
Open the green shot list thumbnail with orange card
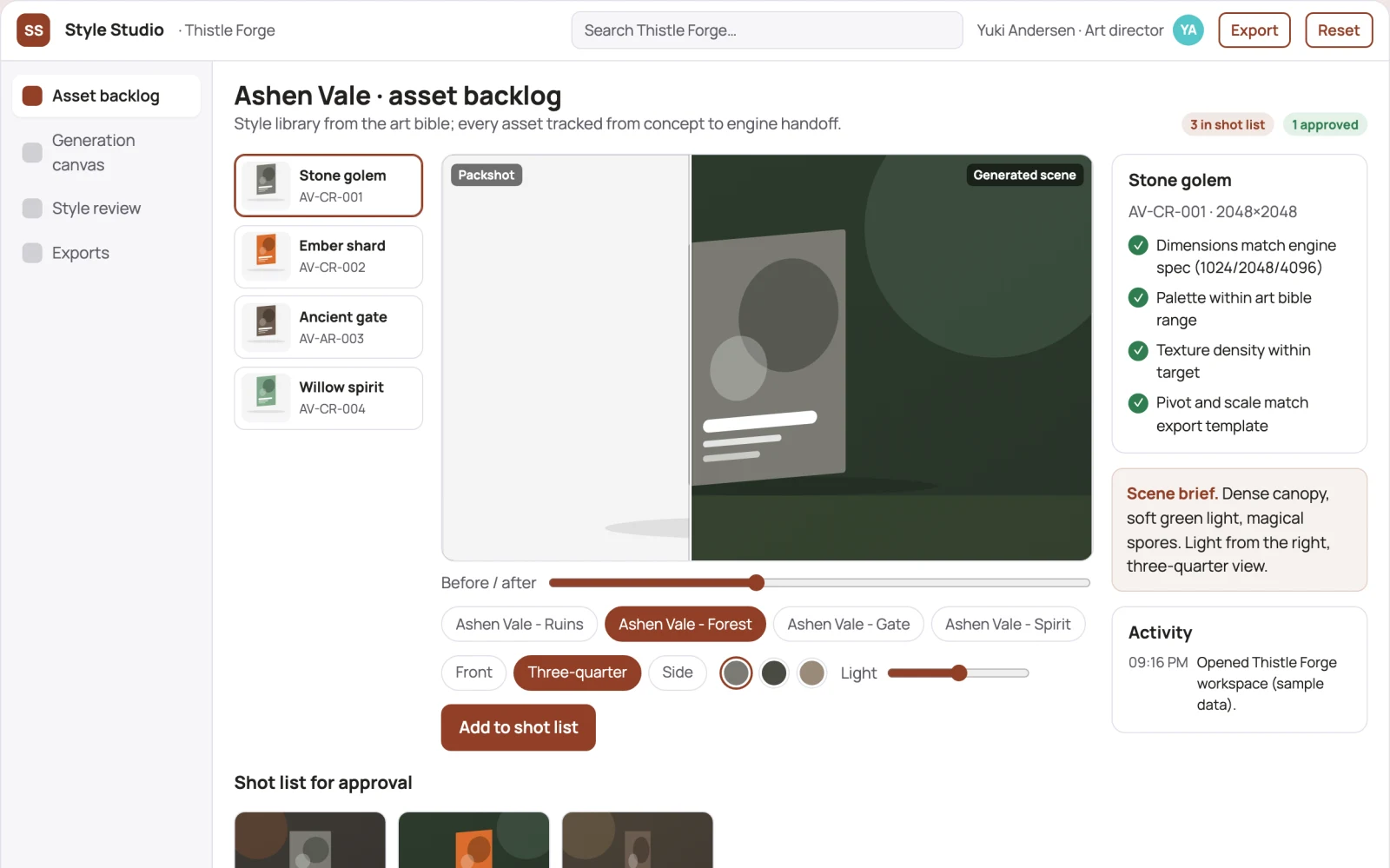point(473,840)
